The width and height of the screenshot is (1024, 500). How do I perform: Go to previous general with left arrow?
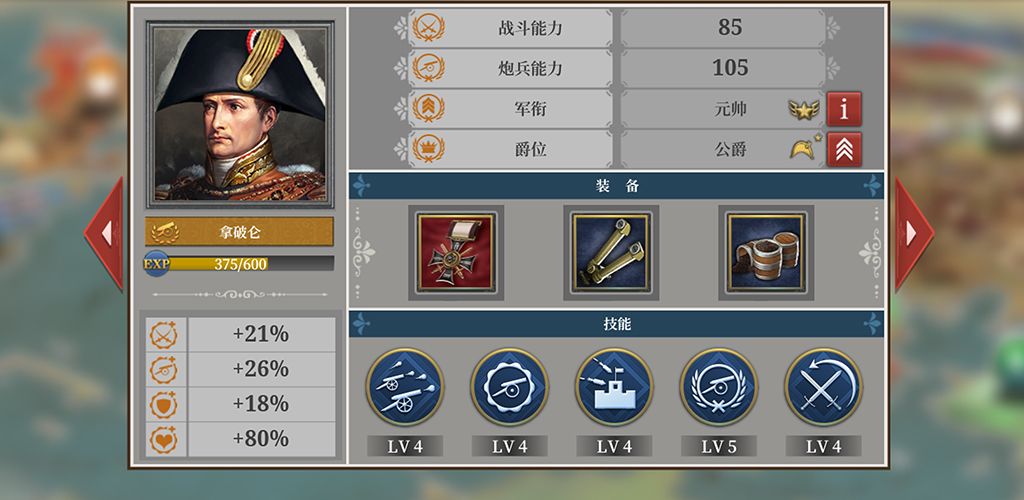click(x=103, y=233)
